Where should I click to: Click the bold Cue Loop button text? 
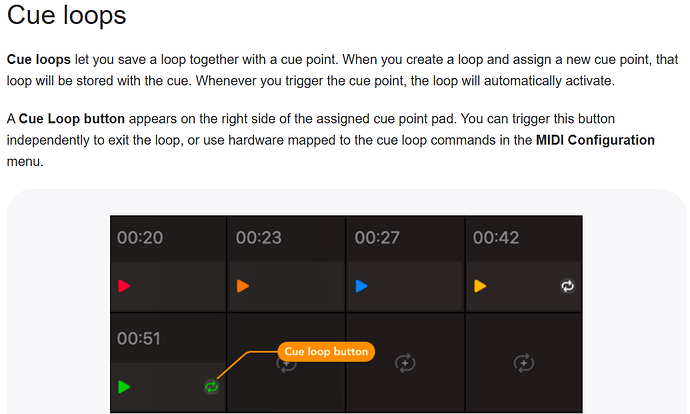click(x=72, y=119)
